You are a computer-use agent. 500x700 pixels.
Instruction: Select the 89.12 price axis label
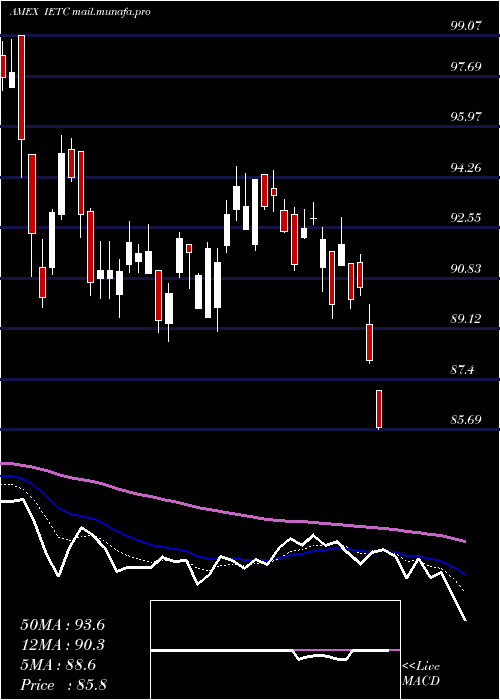pyautogui.click(x=466, y=319)
